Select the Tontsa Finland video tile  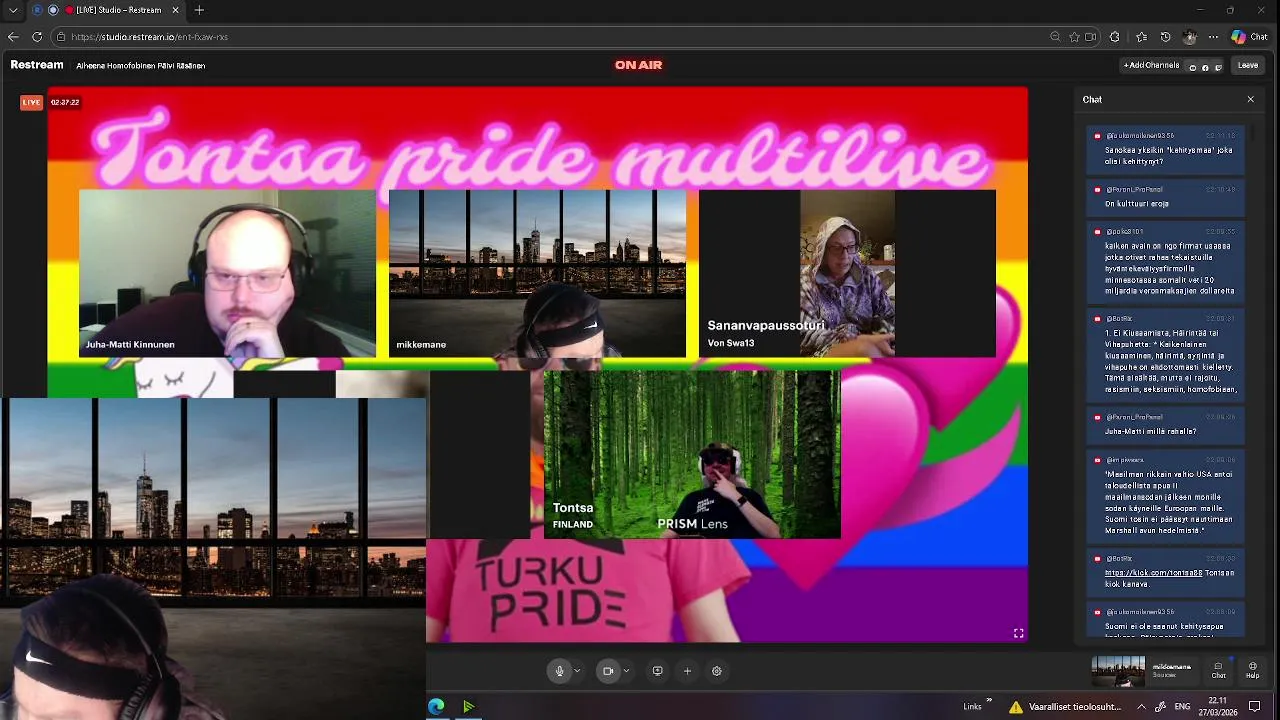(692, 454)
